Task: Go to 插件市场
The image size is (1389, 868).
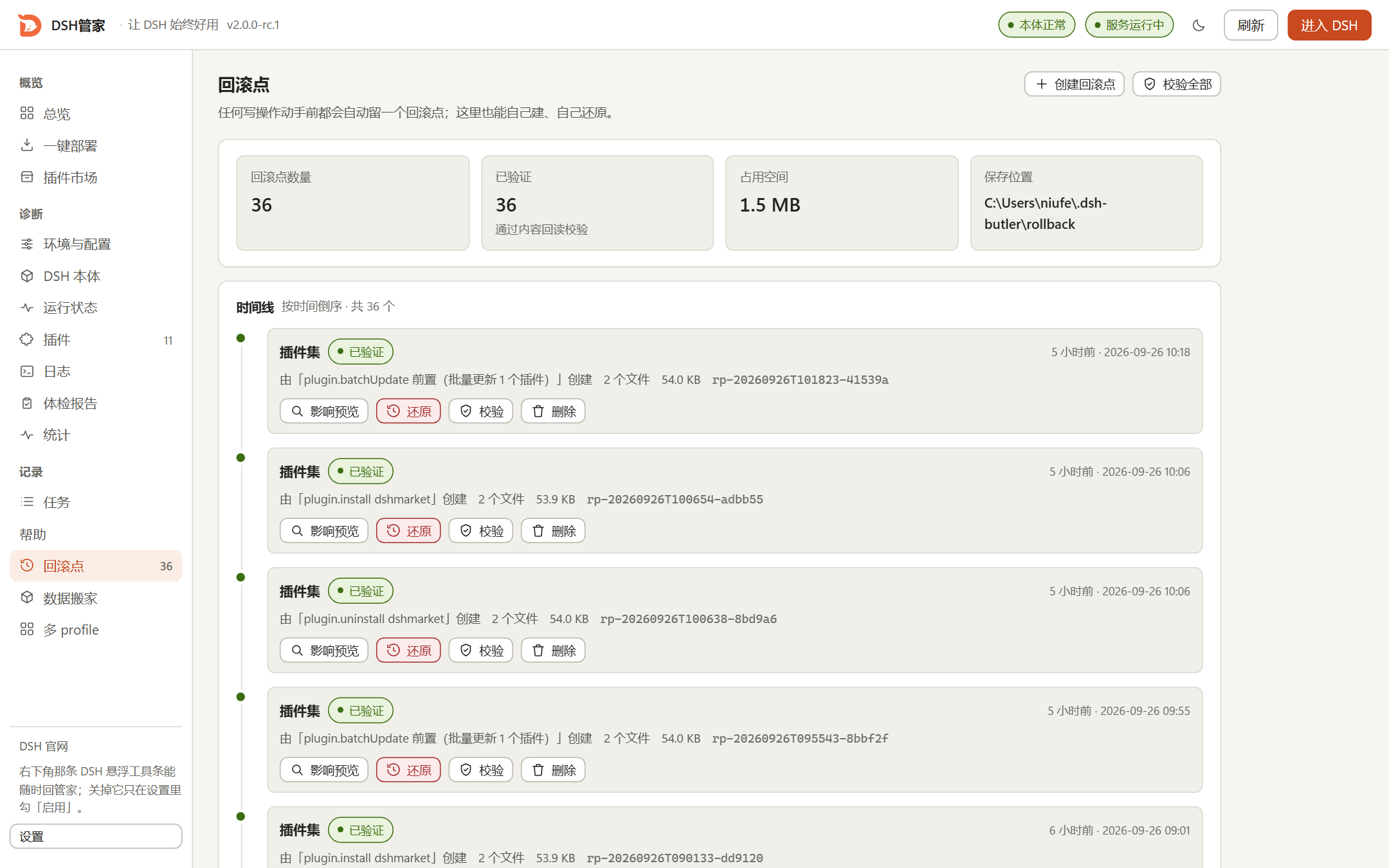Action: 96,177
